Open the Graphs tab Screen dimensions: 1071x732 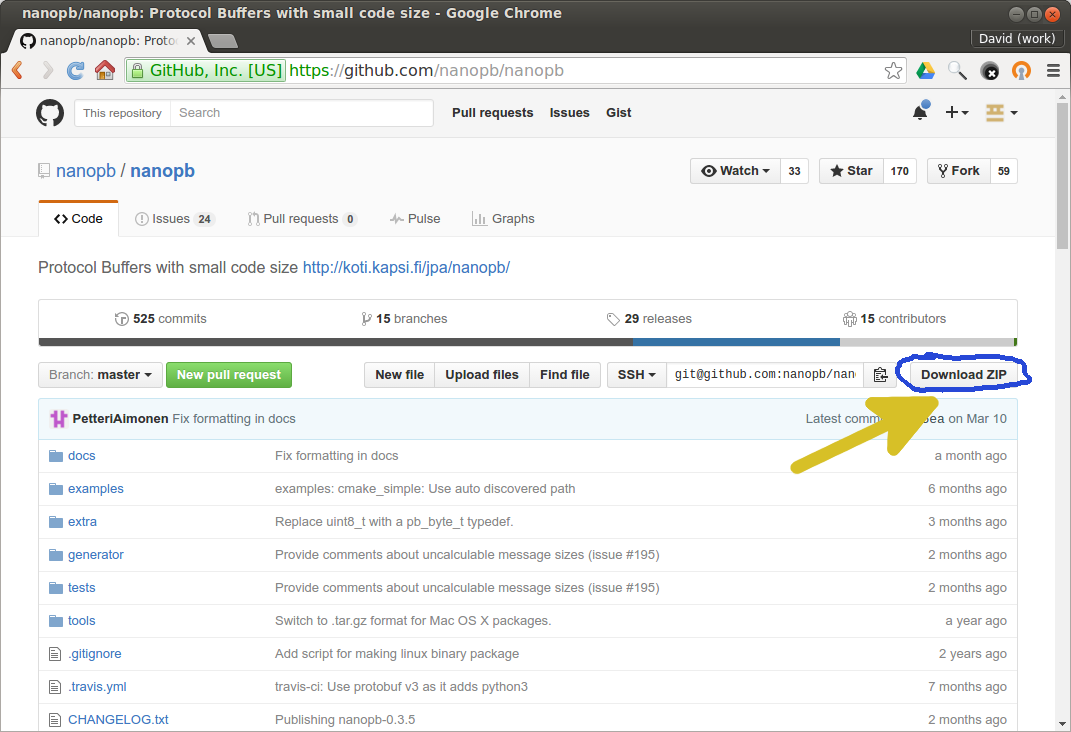click(x=503, y=219)
